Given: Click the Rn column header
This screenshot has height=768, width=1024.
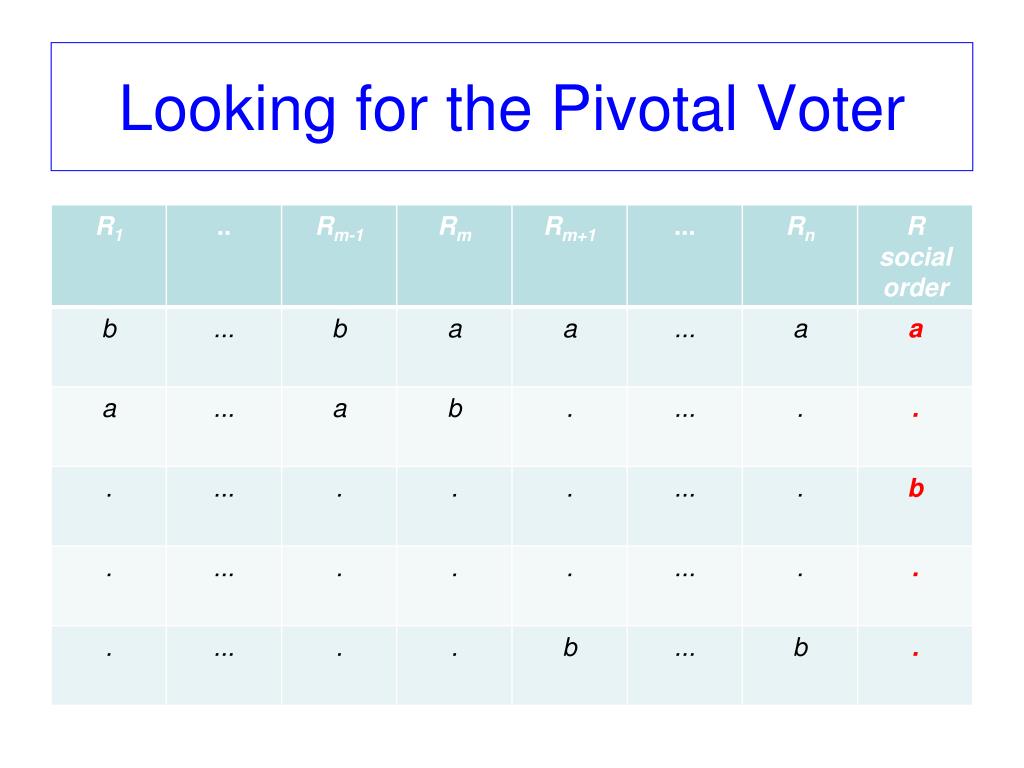Looking at the screenshot, I should [x=800, y=255].
